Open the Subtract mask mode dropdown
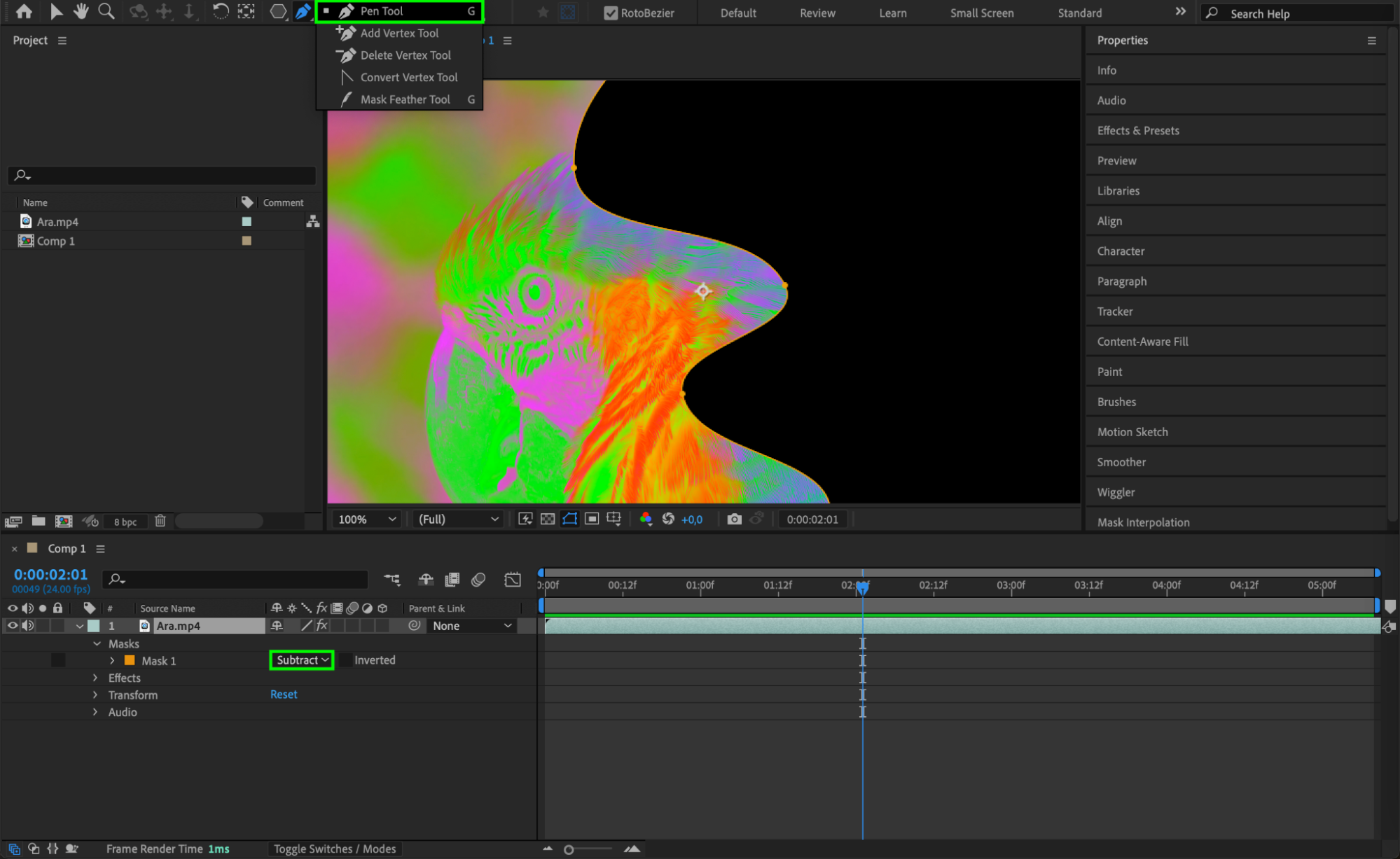 302,660
